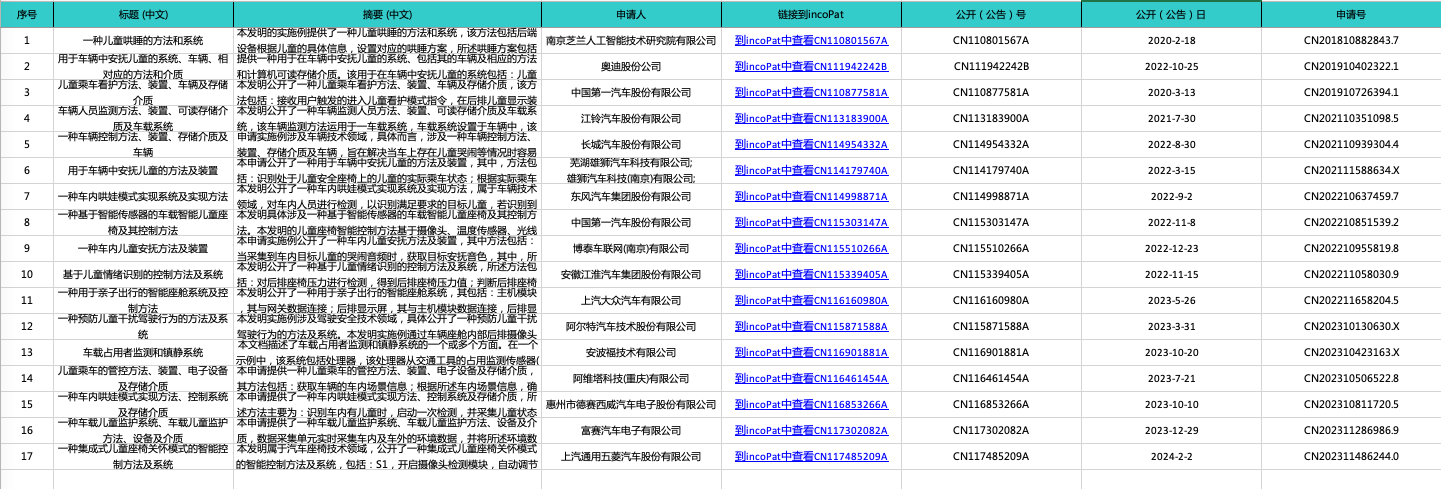
Task: Select title cell 基于儿童情绪识别的控制方法及系统
Action: click(143, 275)
